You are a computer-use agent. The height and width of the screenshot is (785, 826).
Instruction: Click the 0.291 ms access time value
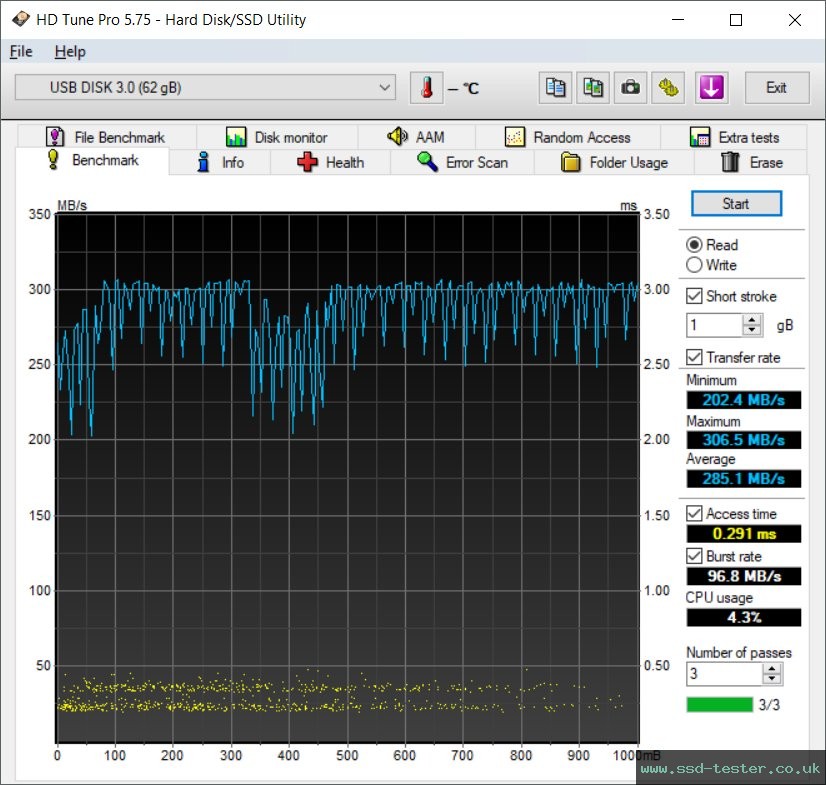coord(743,534)
